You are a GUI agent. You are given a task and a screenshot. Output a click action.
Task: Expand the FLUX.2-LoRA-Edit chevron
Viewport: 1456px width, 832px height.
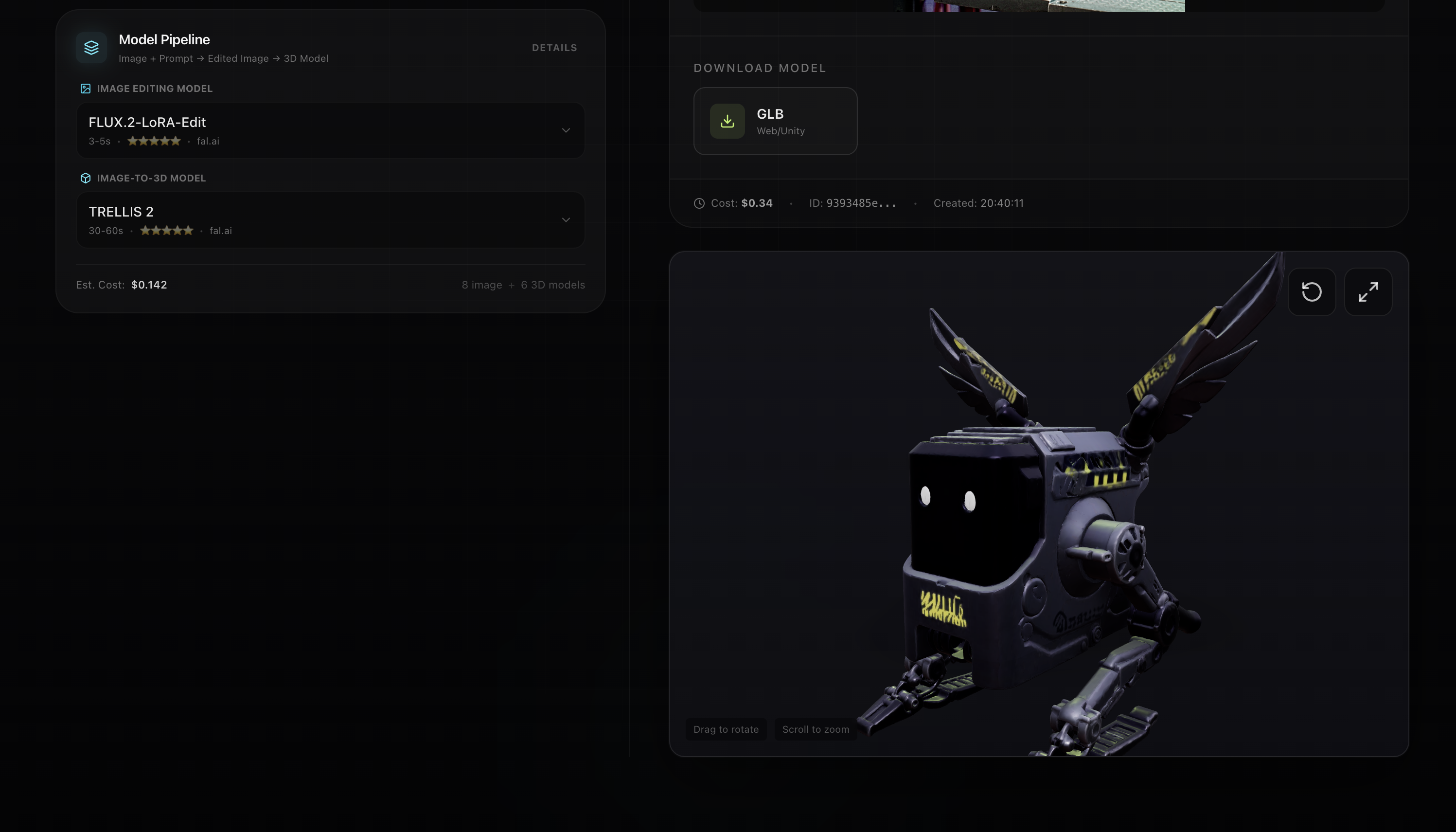coord(565,130)
